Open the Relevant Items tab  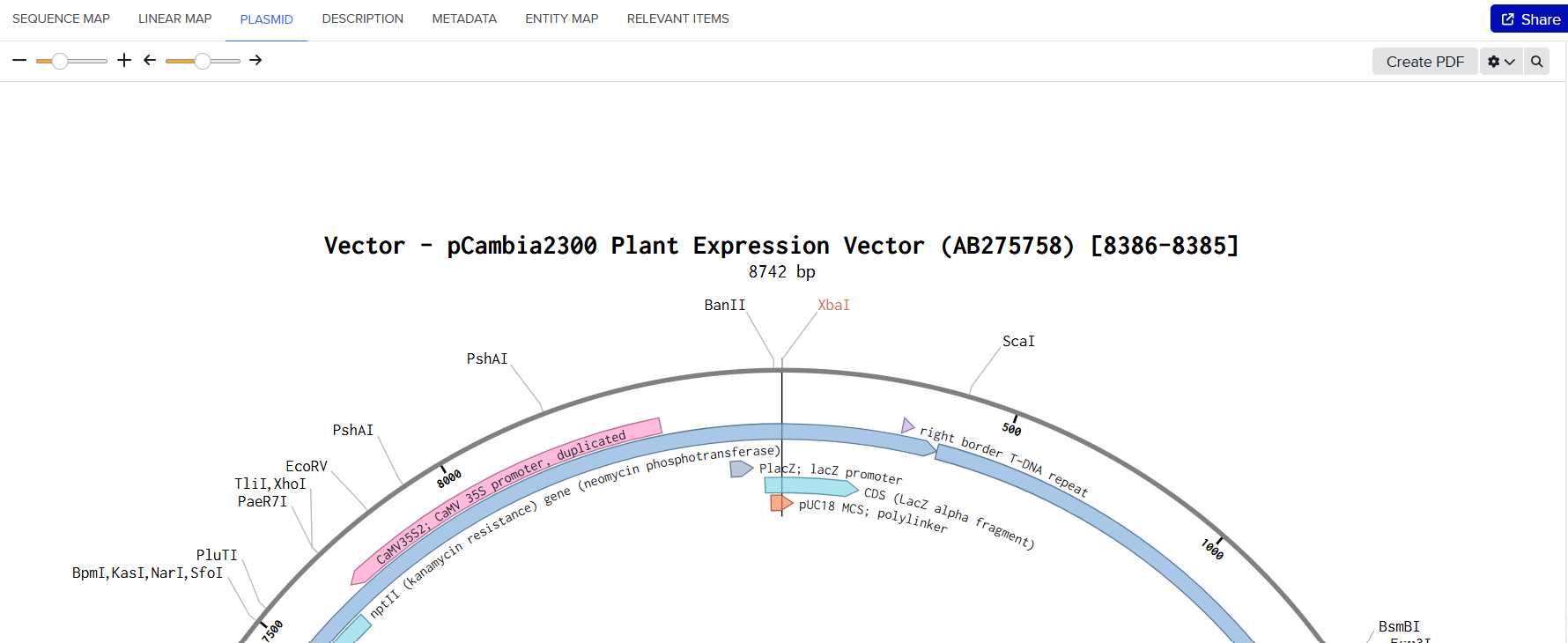click(677, 18)
